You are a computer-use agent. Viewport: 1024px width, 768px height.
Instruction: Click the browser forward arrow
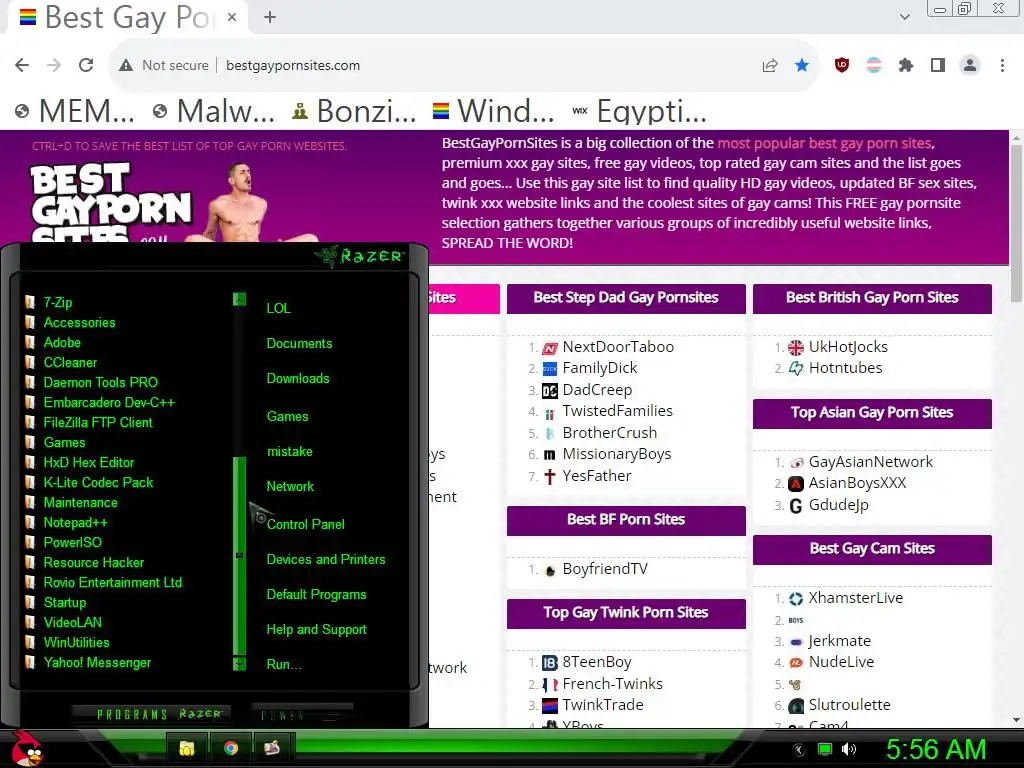click(54, 65)
